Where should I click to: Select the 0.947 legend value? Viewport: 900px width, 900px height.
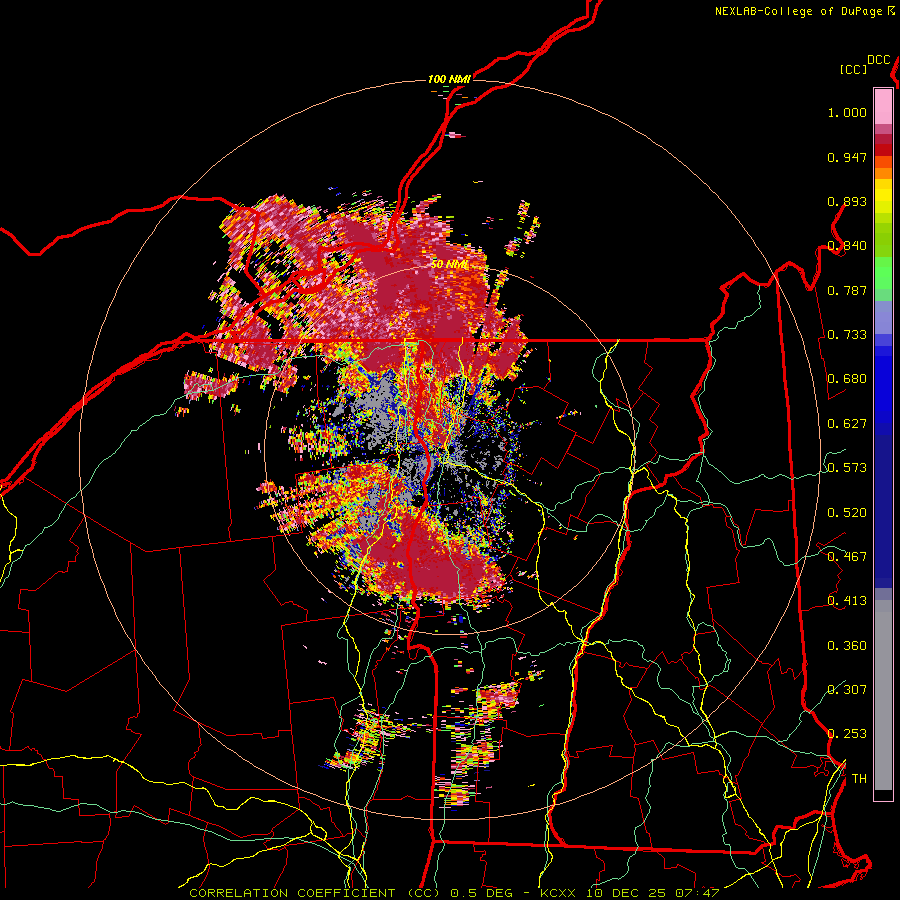point(847,157)
